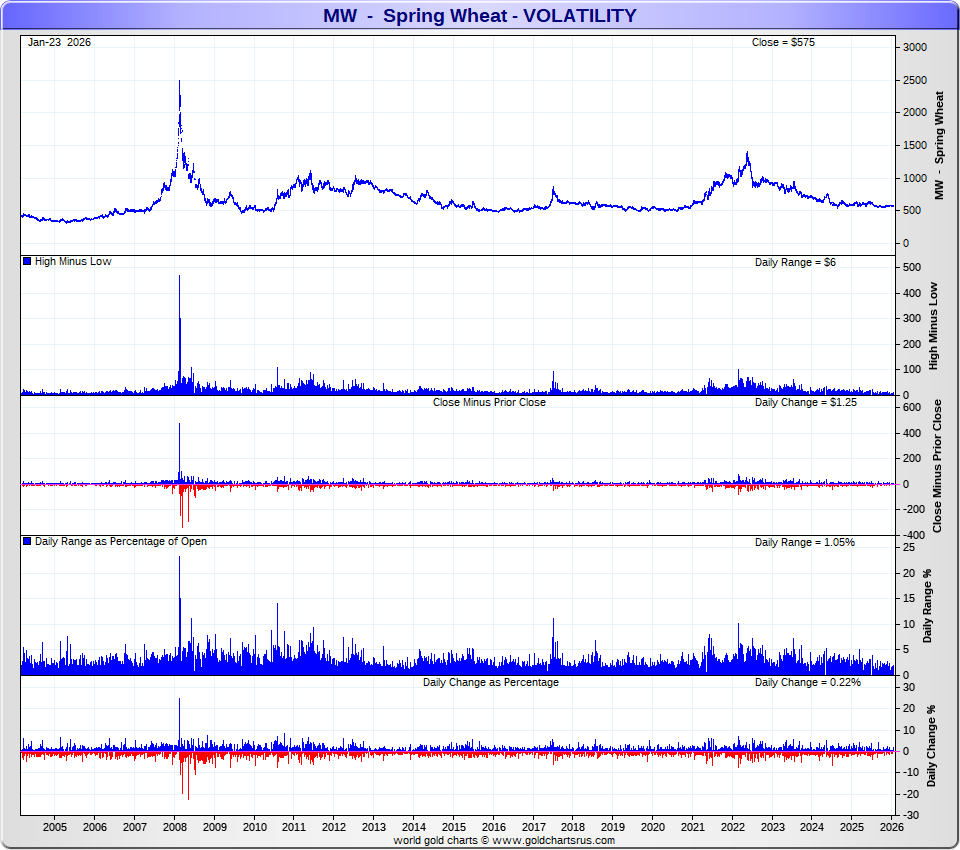Click the blue square beside High Minus Low
960x850 pixels.
tap(27, 262)
